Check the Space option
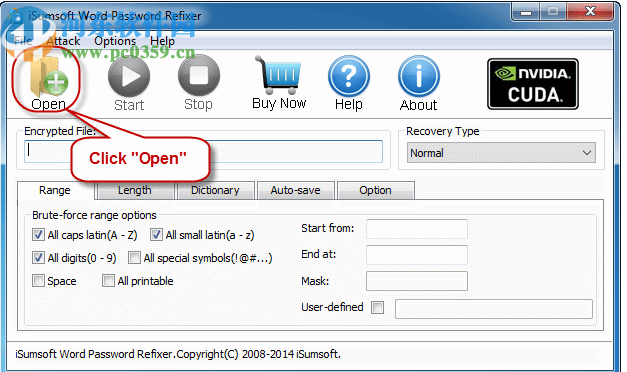 [38, 280]
